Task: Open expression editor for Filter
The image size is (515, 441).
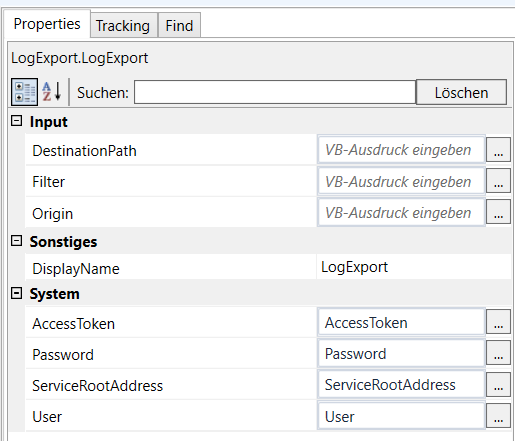Action: (x=498, y=181)
